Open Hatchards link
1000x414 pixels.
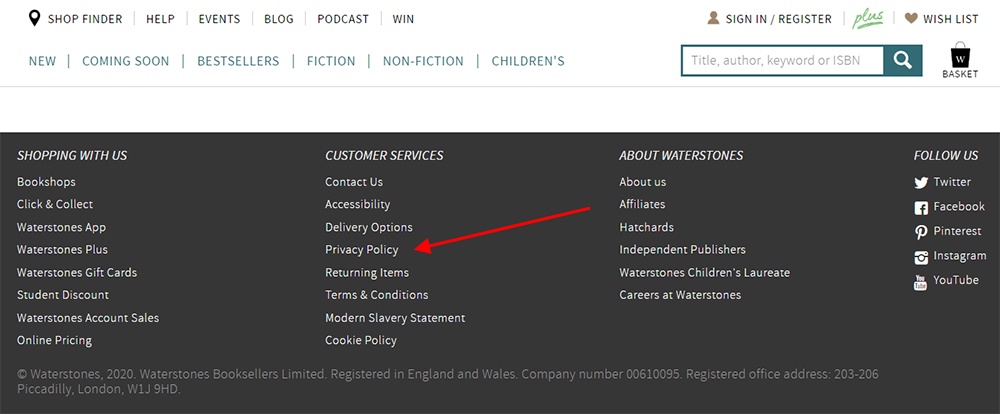(647, 227)
